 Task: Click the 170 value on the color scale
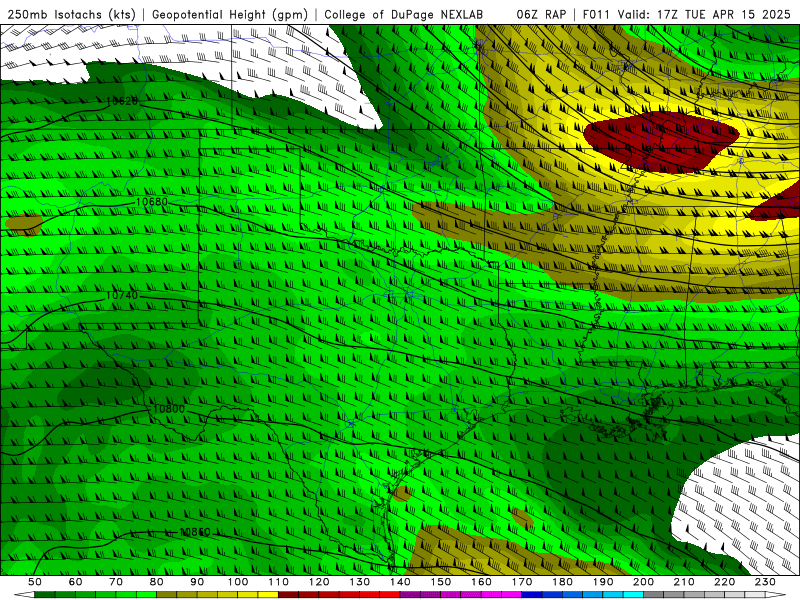point(521,582)
